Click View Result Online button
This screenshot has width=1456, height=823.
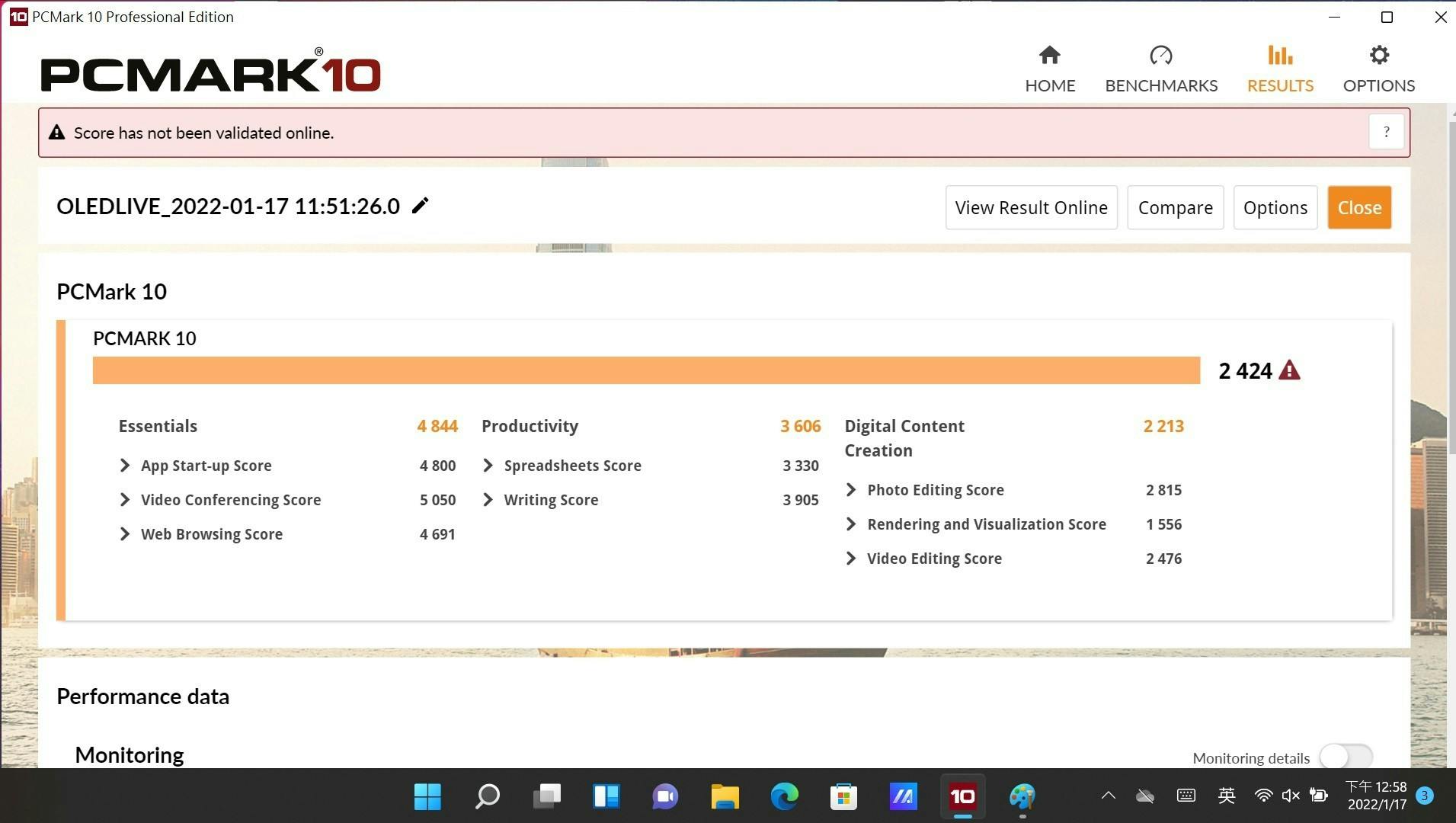coord(1031,207)
